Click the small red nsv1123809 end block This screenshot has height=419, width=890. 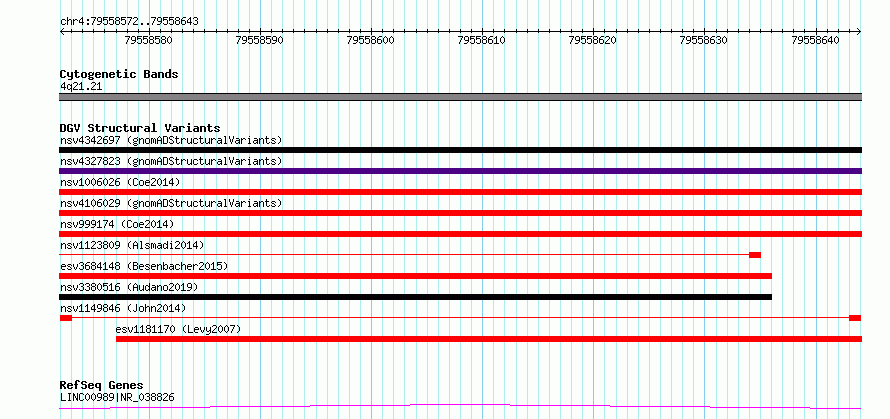click(755, 255)
